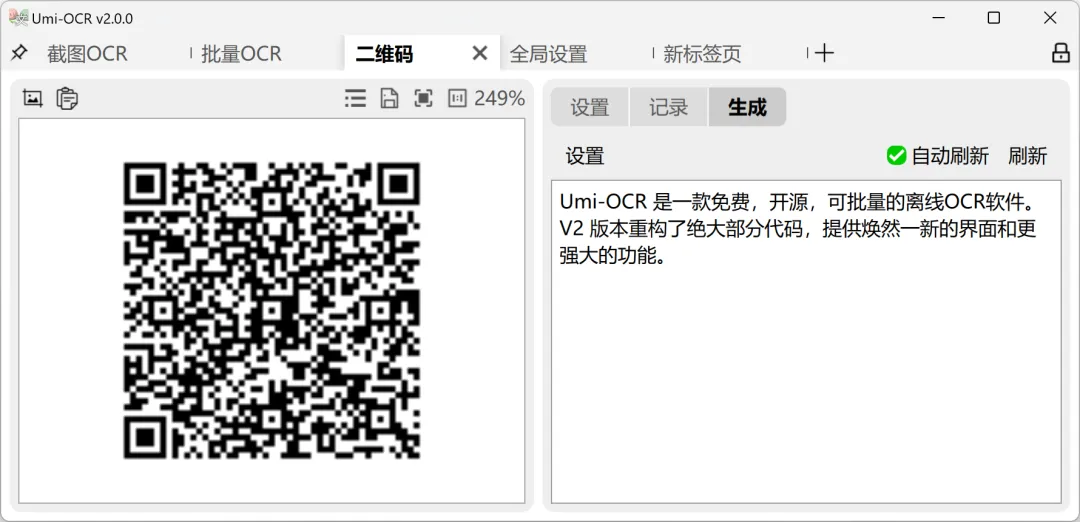Select the 生成 panel tab
This screenshot has height=522, width=1080.
(747, 107)
